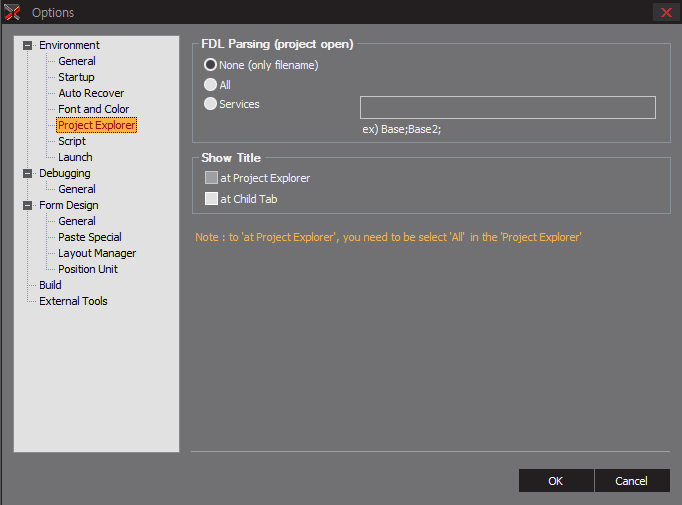682x505 pixels.
Task: Open the Startup settings page
Action: tap(76, 77)
